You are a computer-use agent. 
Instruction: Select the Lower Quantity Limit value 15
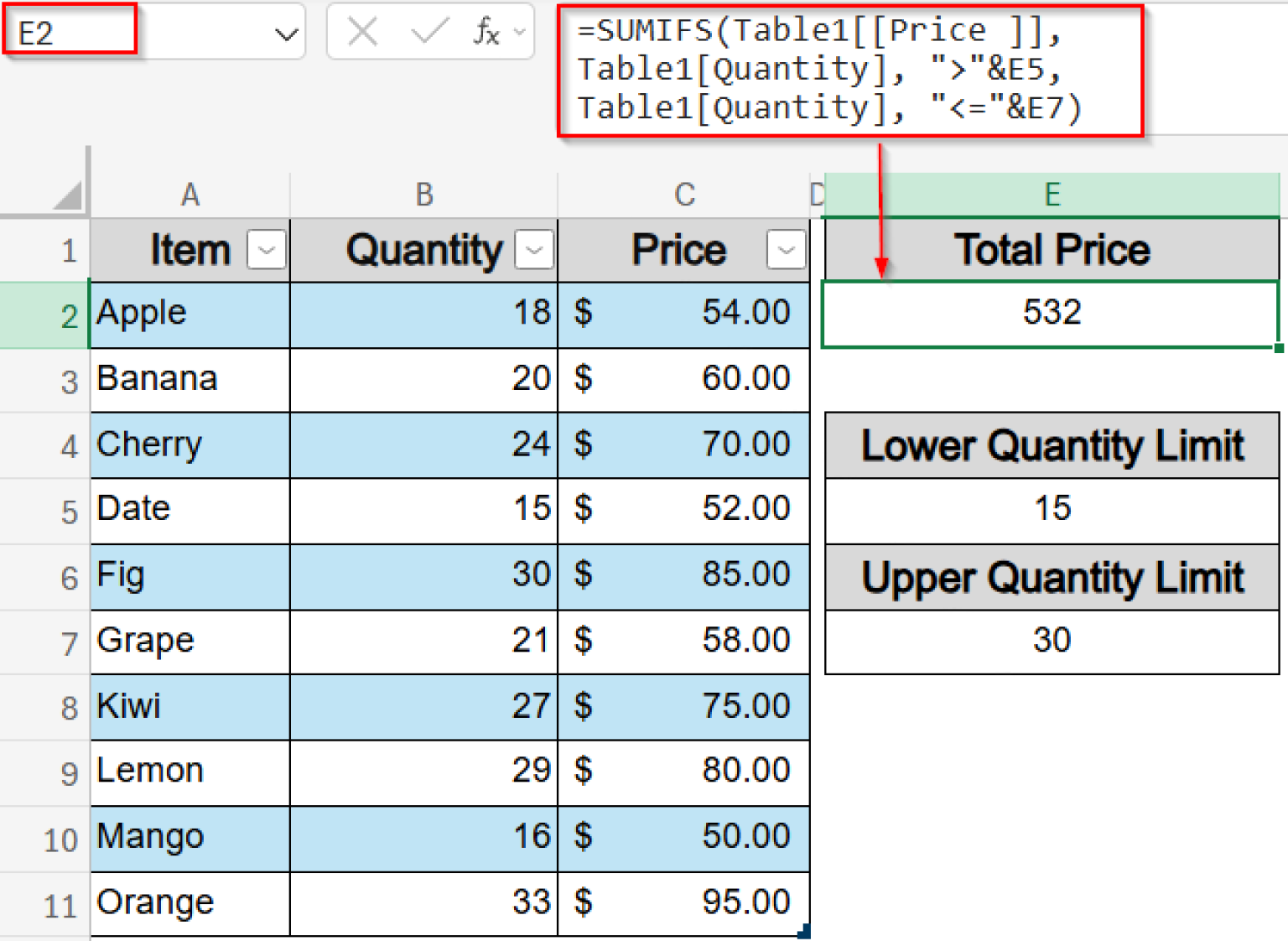(x=1052, y=509)
